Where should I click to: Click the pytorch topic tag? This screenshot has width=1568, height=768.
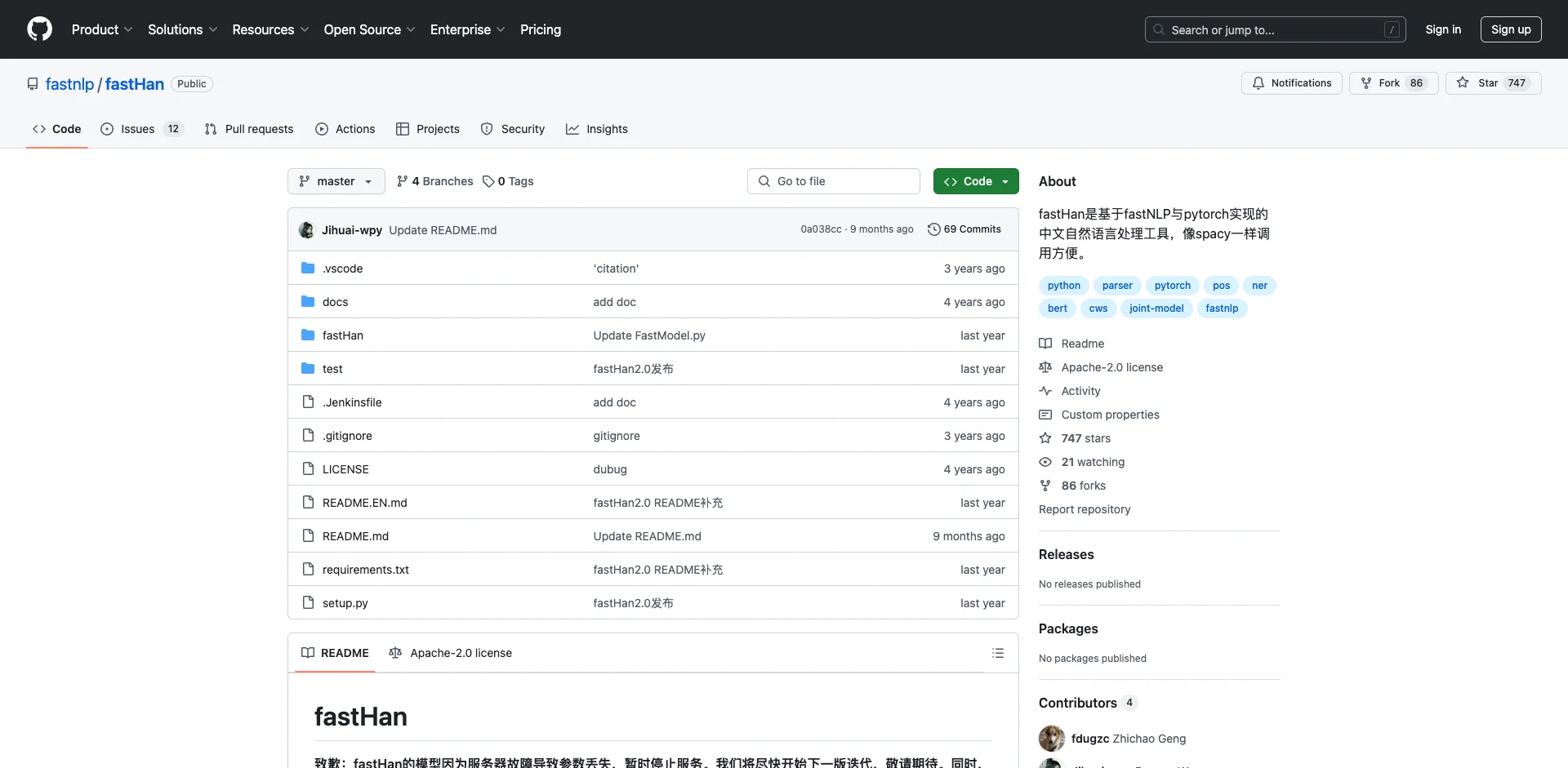pyautogui.click(x=1173, y=286)
